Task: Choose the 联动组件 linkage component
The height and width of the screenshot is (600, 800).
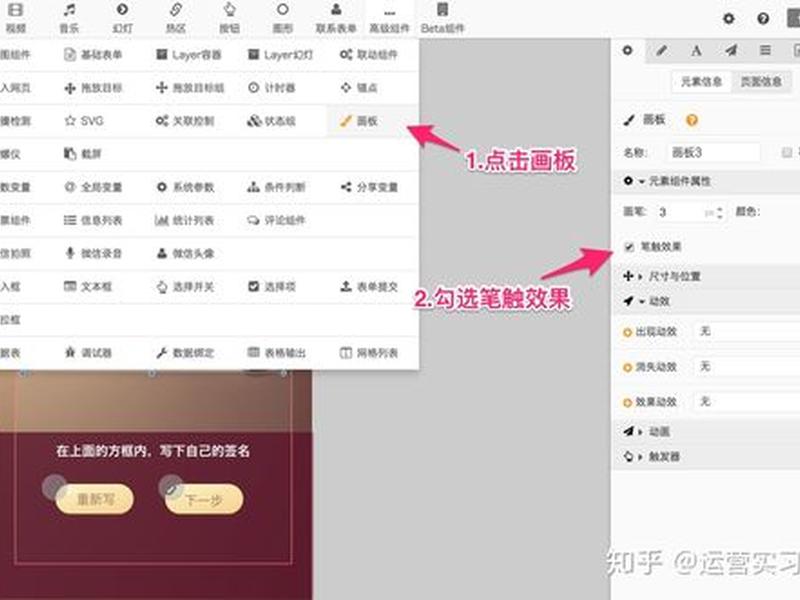Action: point(368,55)
